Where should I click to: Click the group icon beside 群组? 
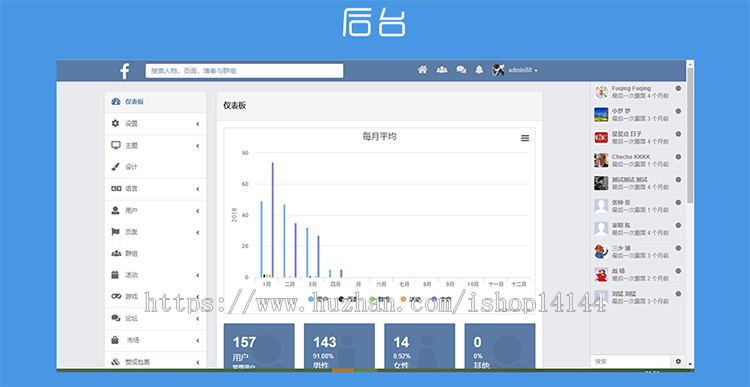coord(116,254)
